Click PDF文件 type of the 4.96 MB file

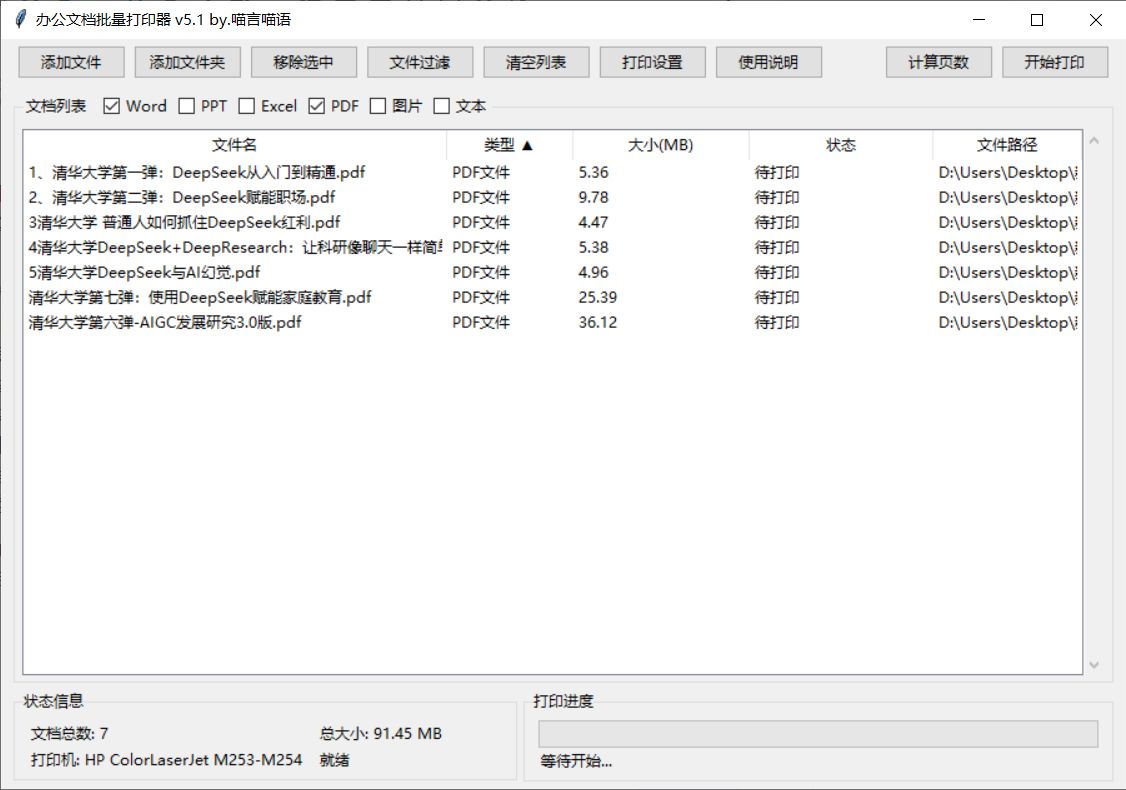click(480, 273)
